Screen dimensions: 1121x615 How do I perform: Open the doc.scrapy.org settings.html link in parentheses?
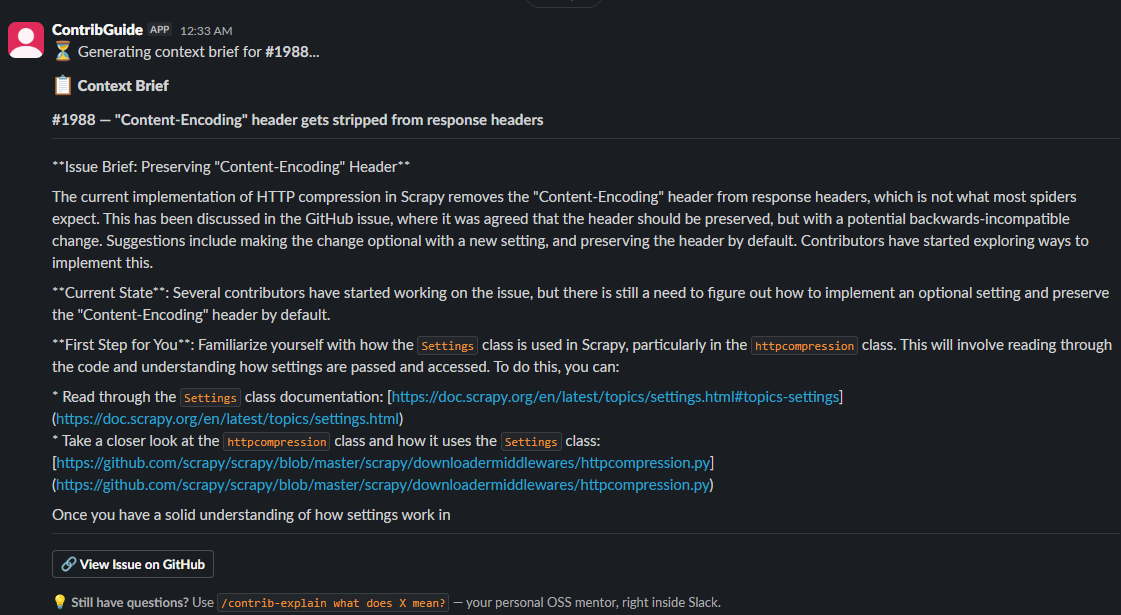pos(227,419)
